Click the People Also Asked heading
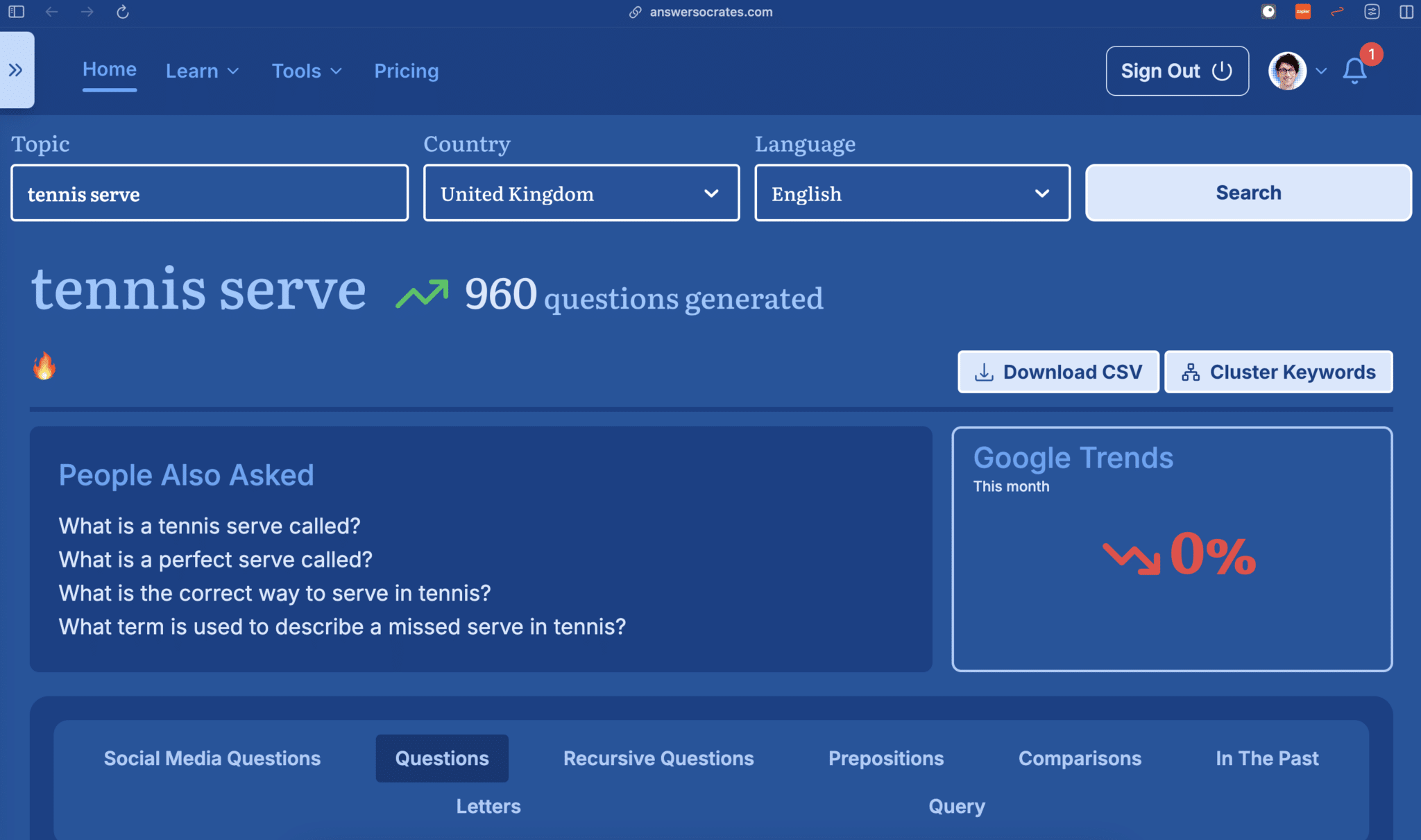Screen dimensions: 1421x840 186,475
